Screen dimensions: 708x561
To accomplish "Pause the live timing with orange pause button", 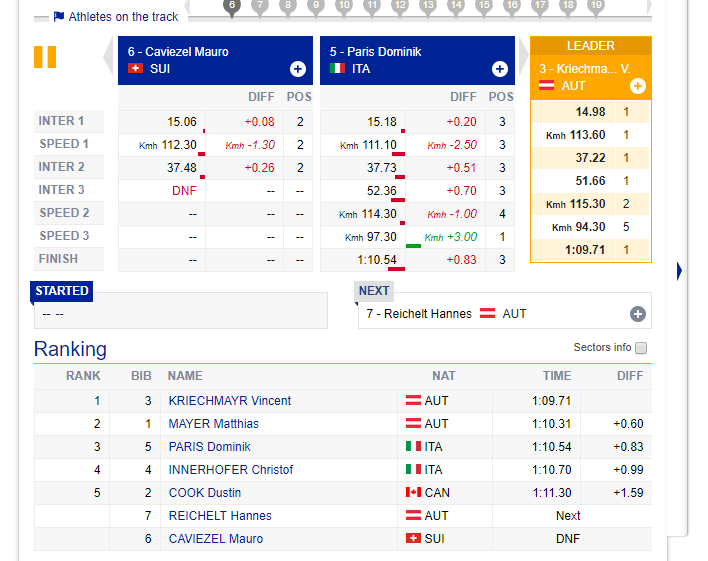I will pyautogui.click(x=45, y=57).
